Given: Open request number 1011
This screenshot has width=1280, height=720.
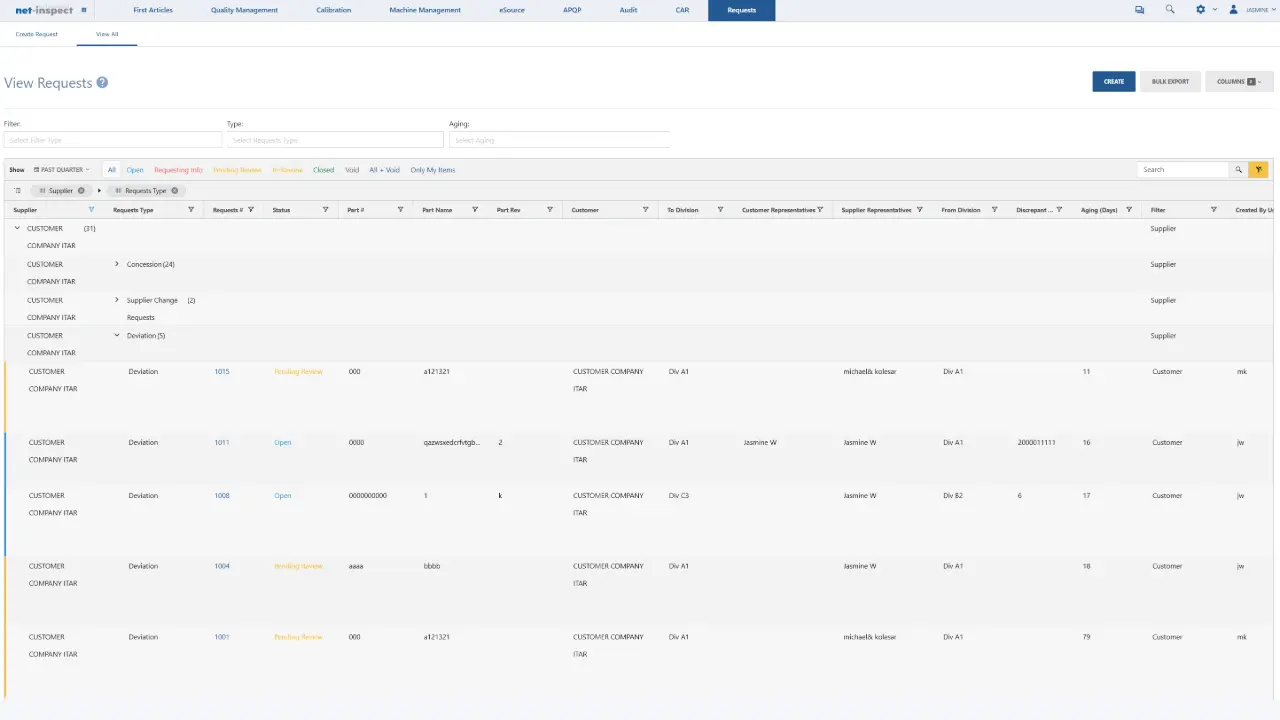Looking at the screenshot, I should click(221, 442).
